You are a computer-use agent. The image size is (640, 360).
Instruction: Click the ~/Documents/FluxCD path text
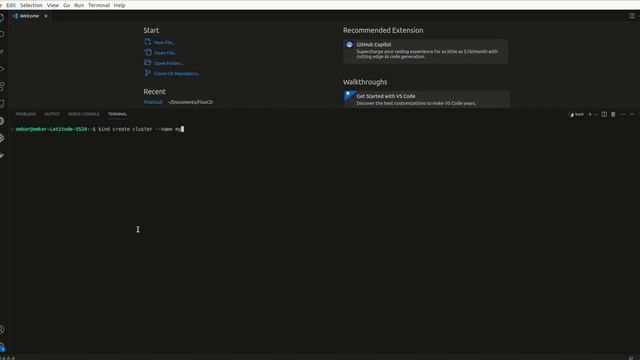(191, 102)
